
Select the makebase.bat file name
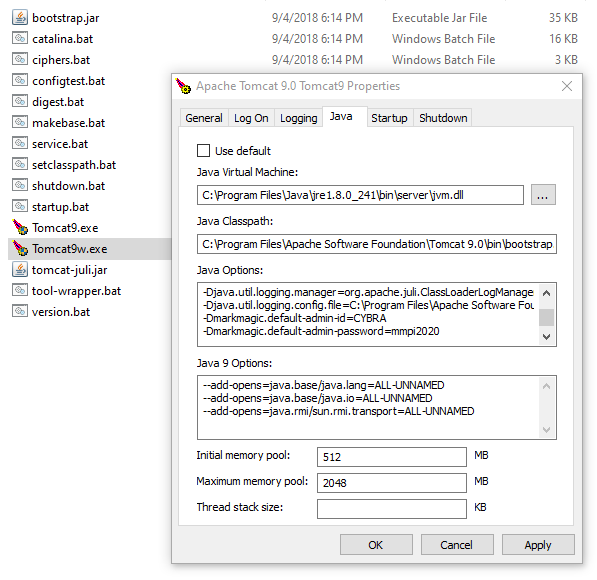[69, 123]
